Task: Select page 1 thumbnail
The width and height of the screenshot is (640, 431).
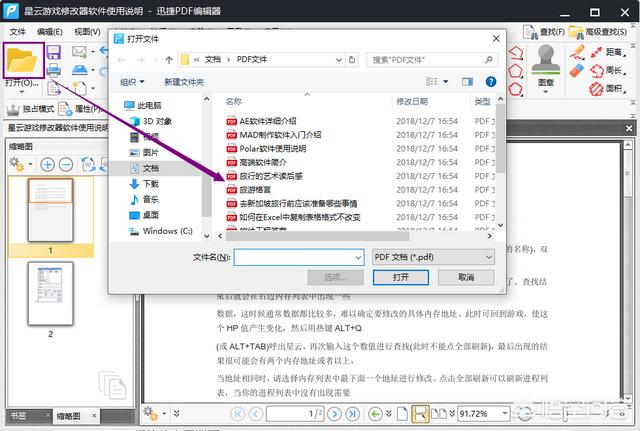Action: point(51,210)
